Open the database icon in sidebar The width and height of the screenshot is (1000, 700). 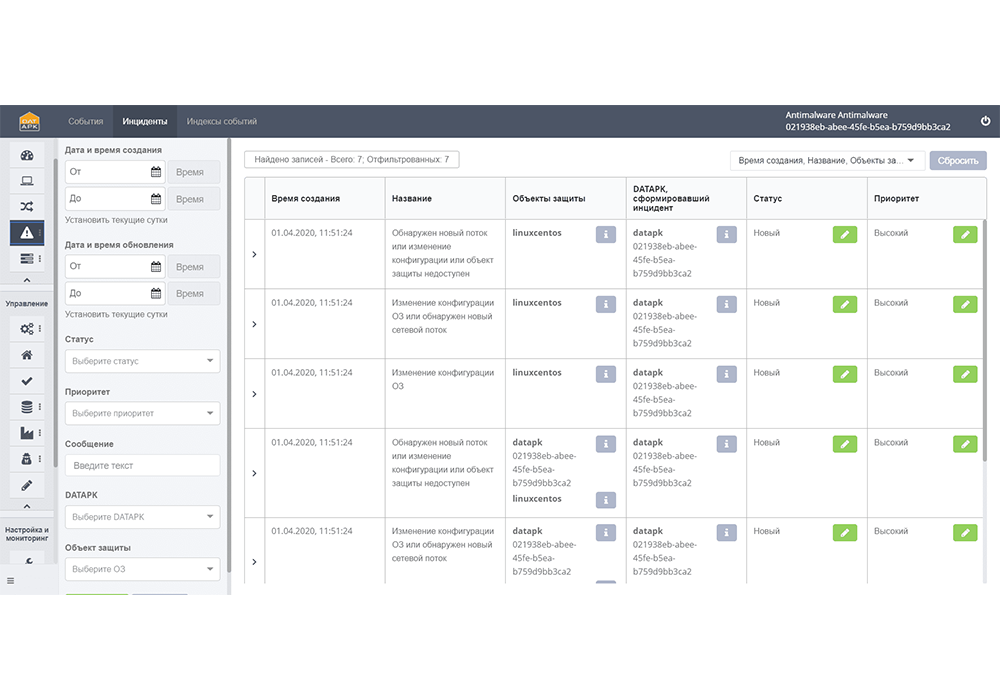[27, 406]
